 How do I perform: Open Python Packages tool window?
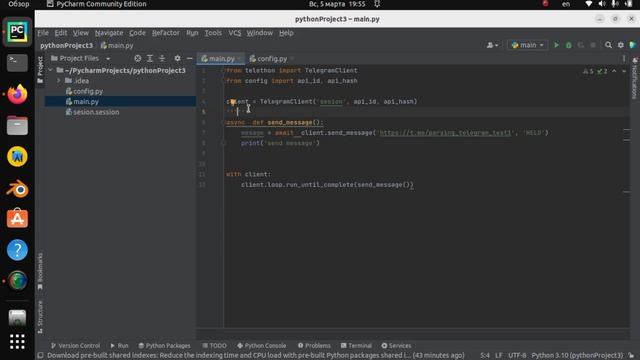click(x=164, y=345)
